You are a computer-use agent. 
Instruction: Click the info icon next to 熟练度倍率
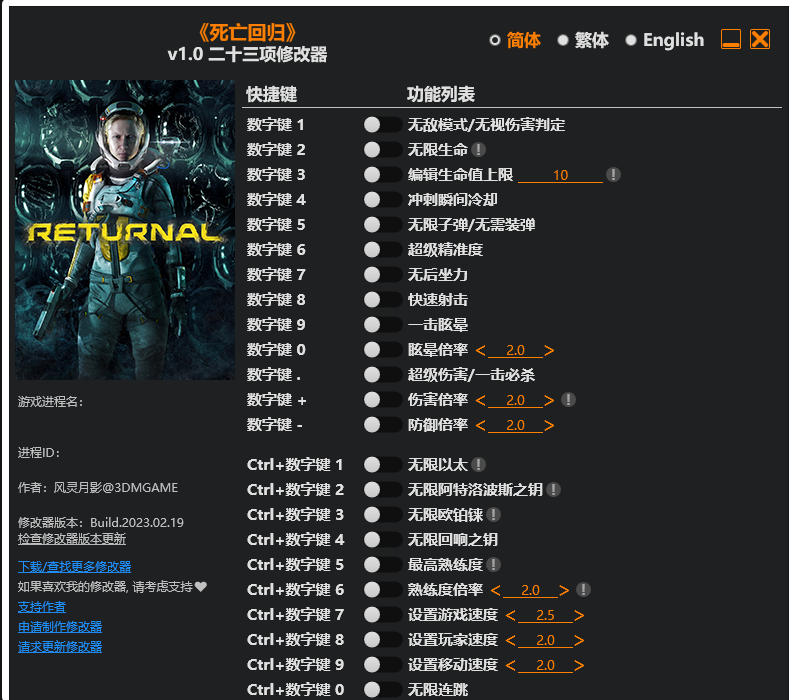pyautogui.click(x=584, y=590)
